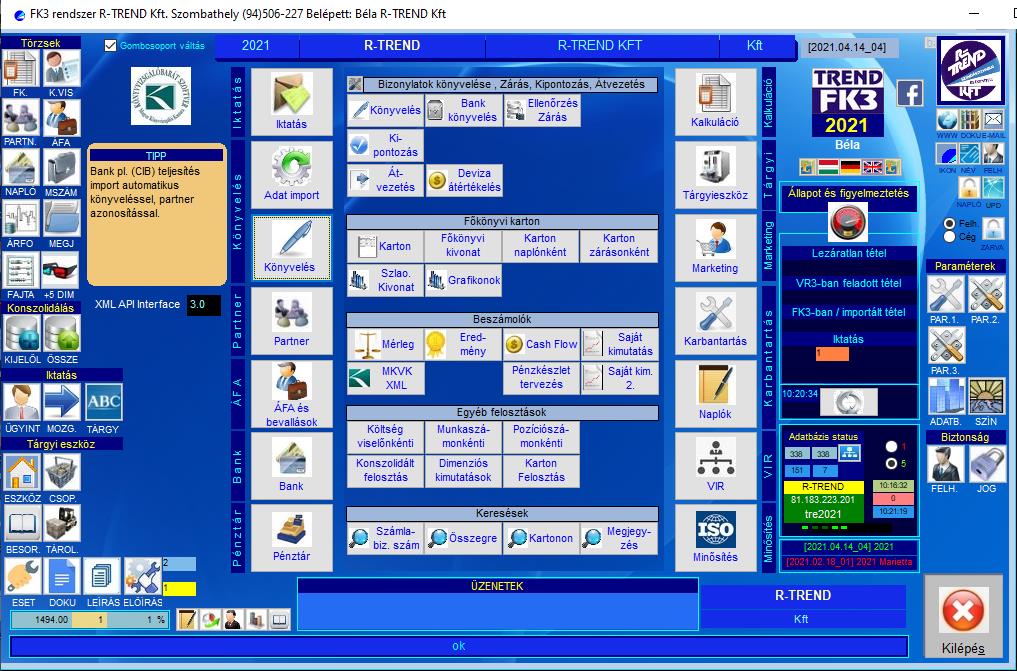Open the E-MAIL envelope icon
This screenshot has height=671, width=1017.
(x=994, y=119)
